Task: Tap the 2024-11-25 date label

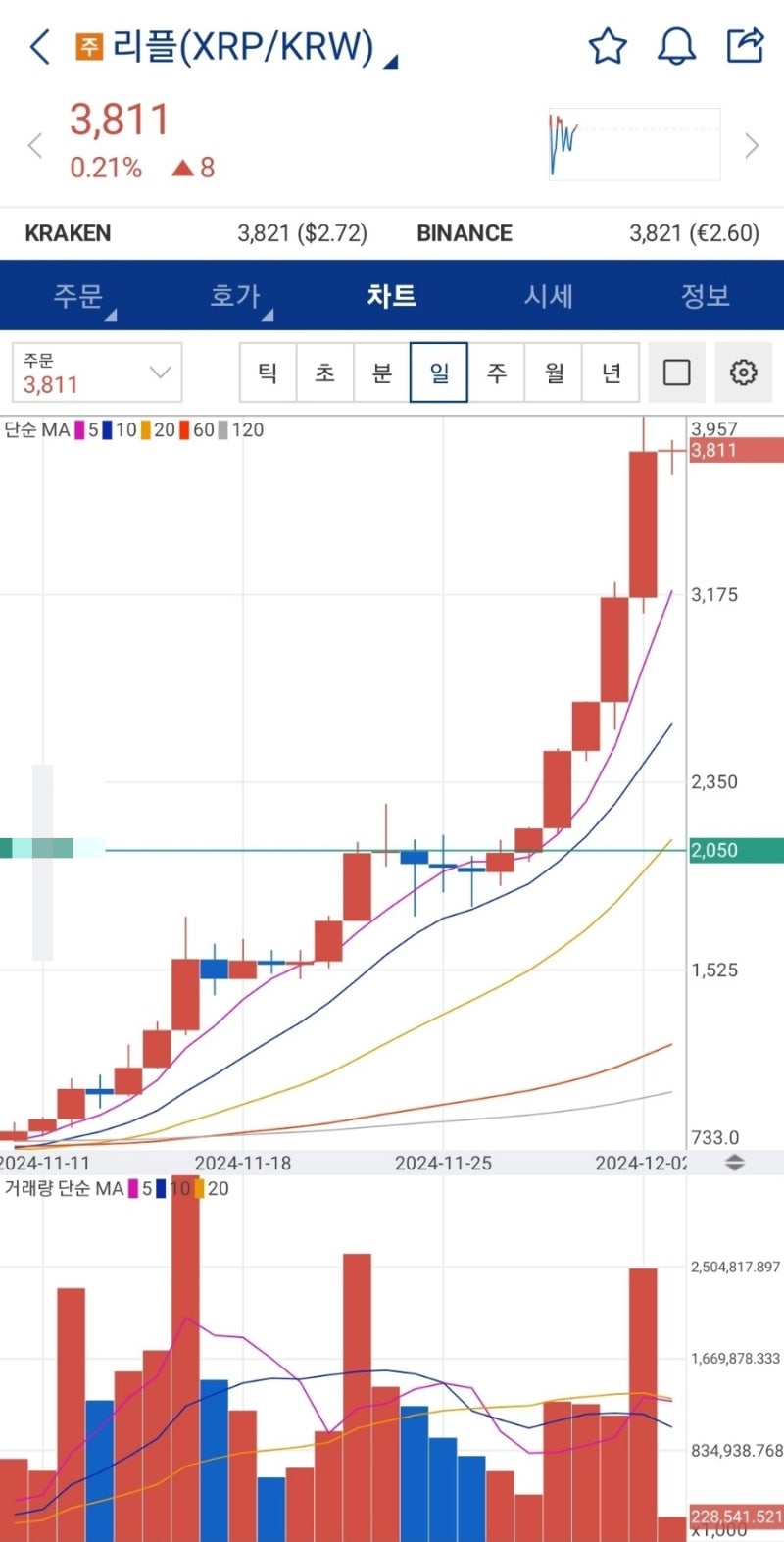Action: (443, 1163)
